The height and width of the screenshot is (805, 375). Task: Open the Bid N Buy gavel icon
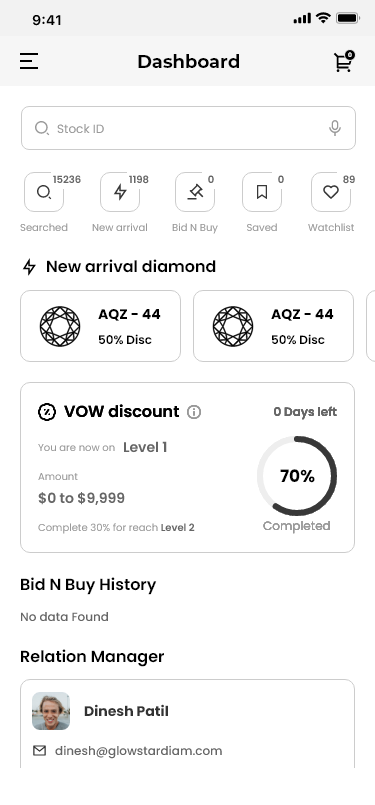[x=195, y=192]
